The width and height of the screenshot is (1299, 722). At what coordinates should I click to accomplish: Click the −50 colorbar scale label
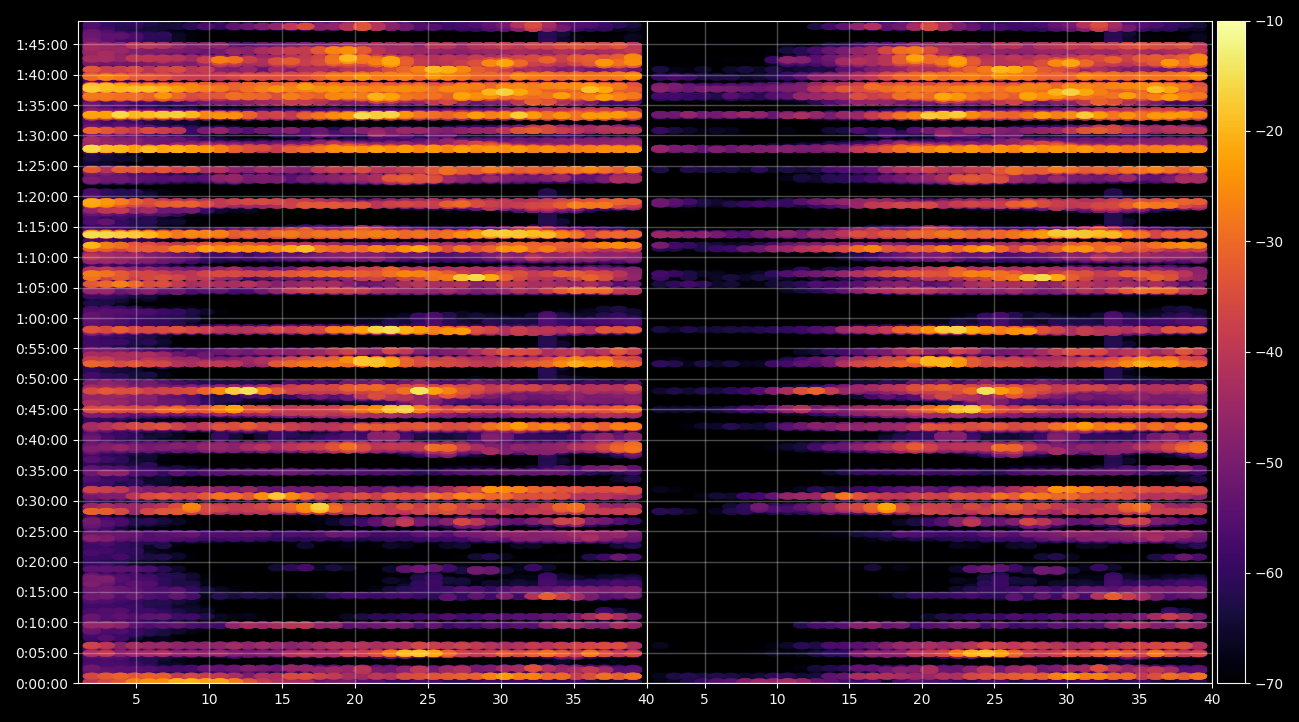coord(1270,463)
